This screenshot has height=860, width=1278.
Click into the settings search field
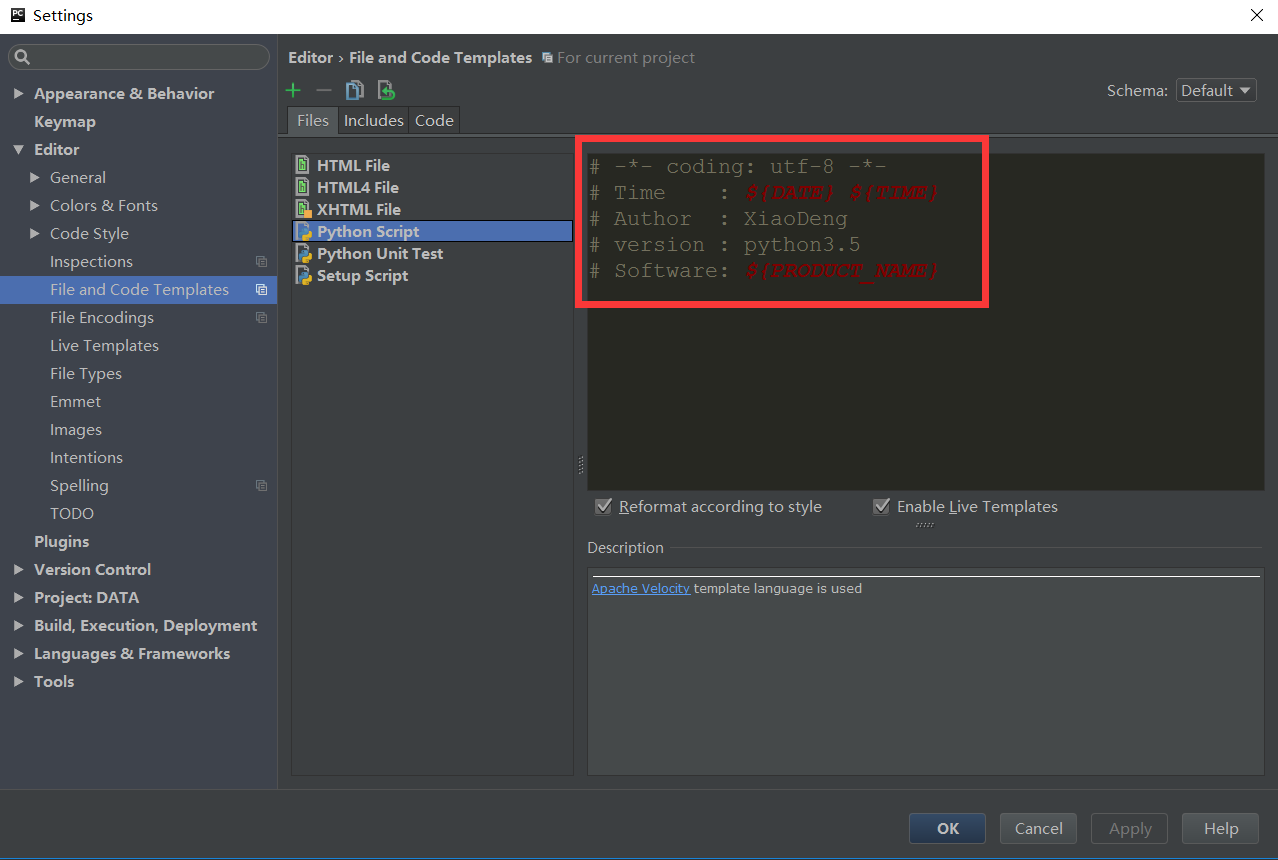point(139,57)
